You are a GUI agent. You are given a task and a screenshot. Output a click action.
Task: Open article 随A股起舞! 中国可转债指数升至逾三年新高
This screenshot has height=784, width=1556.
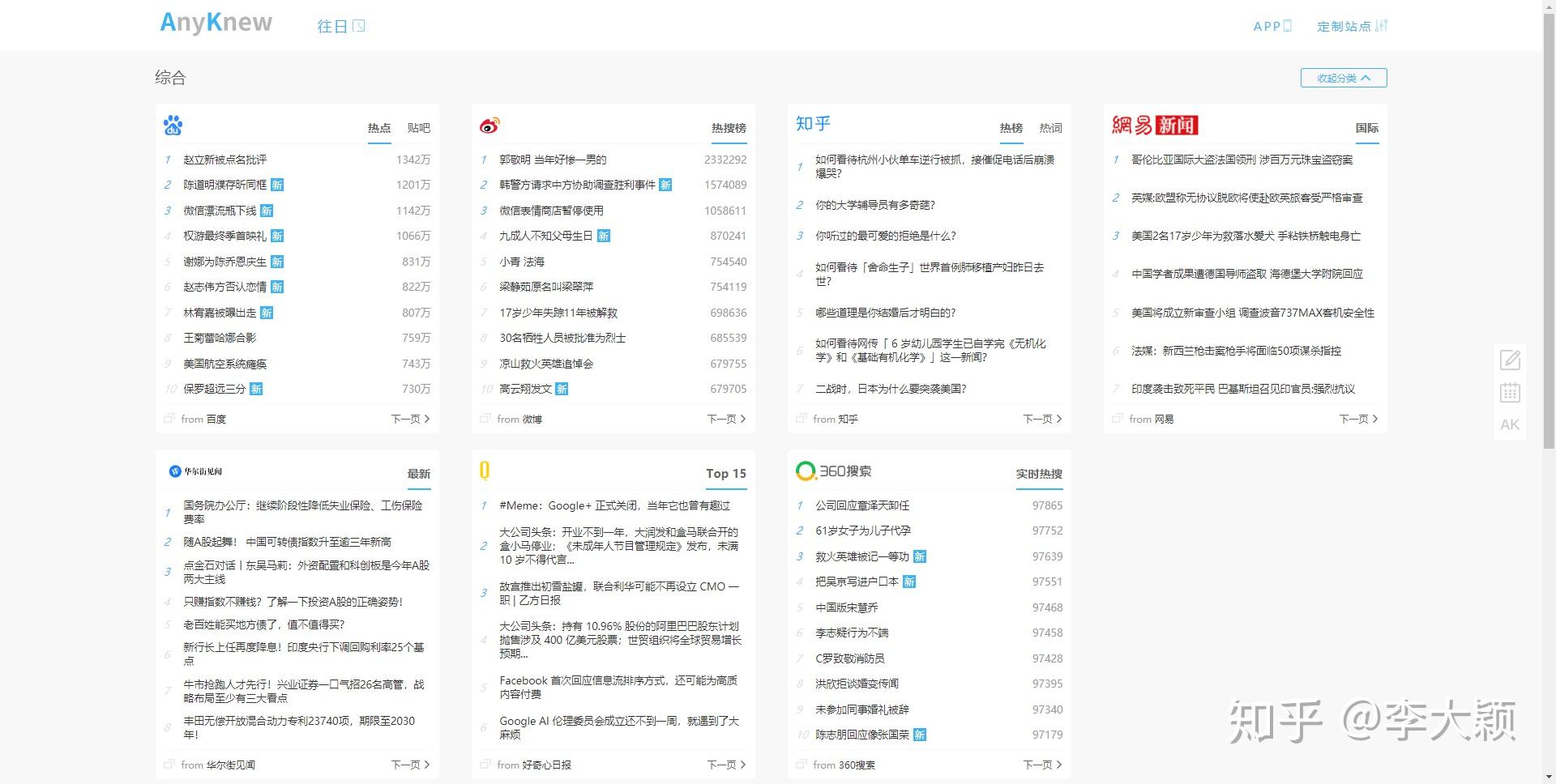click(287, 542)
